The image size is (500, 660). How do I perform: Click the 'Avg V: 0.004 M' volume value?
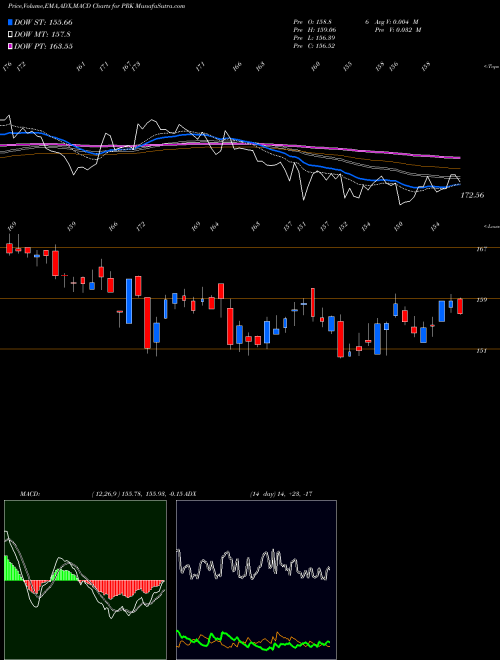coord(396,22)
